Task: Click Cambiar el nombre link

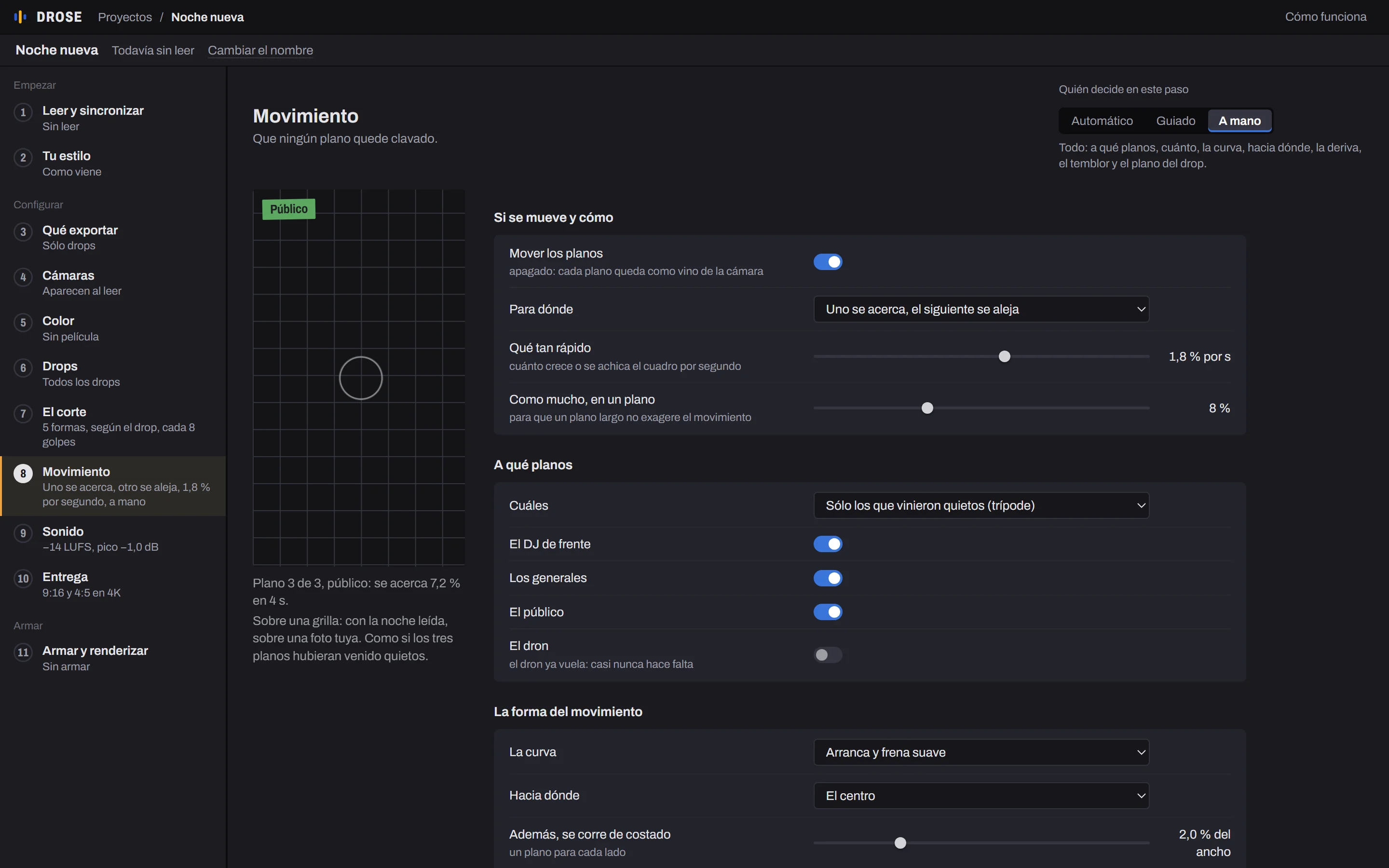Action: coord(260,51)
